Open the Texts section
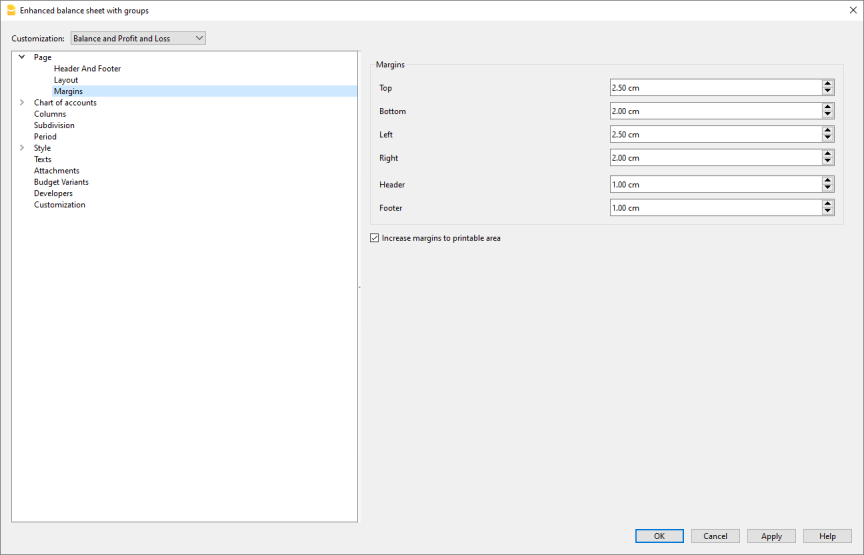 [42, 159]
